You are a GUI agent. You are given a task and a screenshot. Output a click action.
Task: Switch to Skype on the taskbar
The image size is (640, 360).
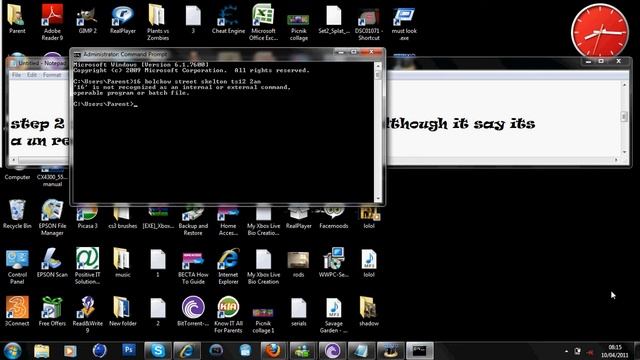tap(158, 351)
